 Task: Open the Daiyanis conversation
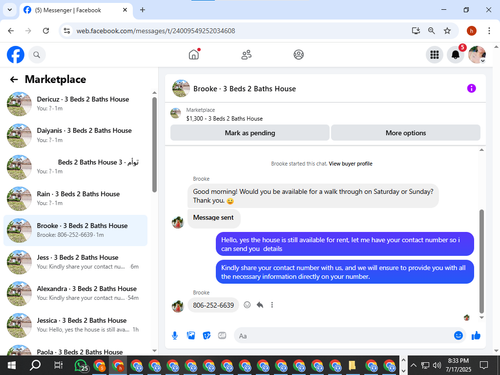click(75, 135)
